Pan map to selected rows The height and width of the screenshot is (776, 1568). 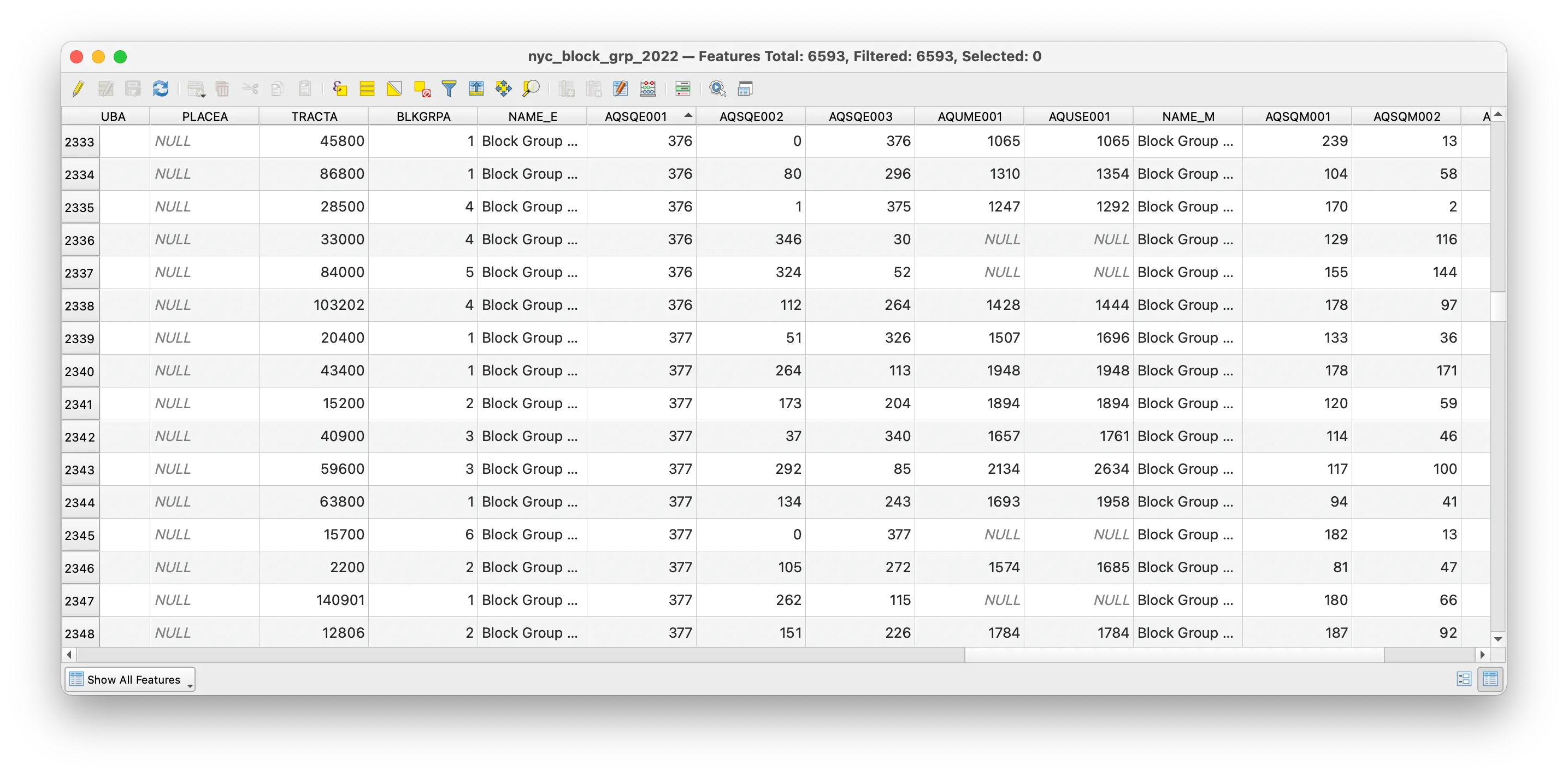(503, 89)
